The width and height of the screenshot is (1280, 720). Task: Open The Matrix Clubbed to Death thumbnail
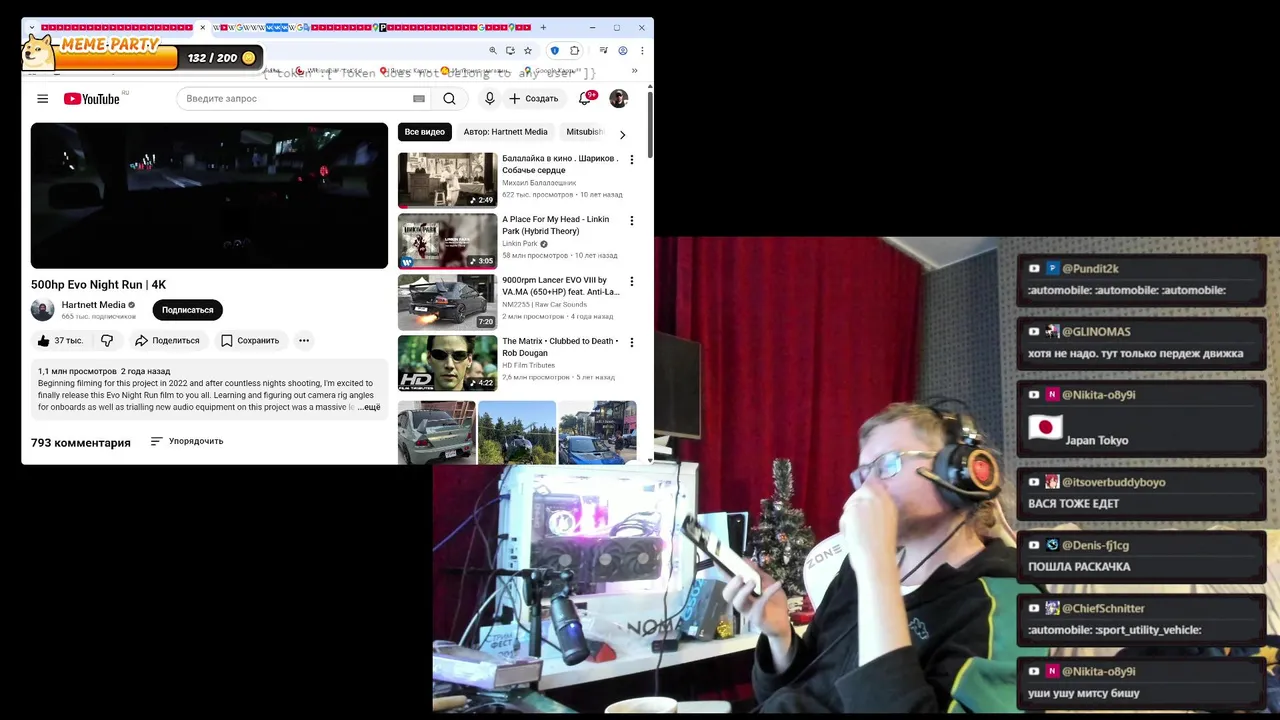point(447,363)
